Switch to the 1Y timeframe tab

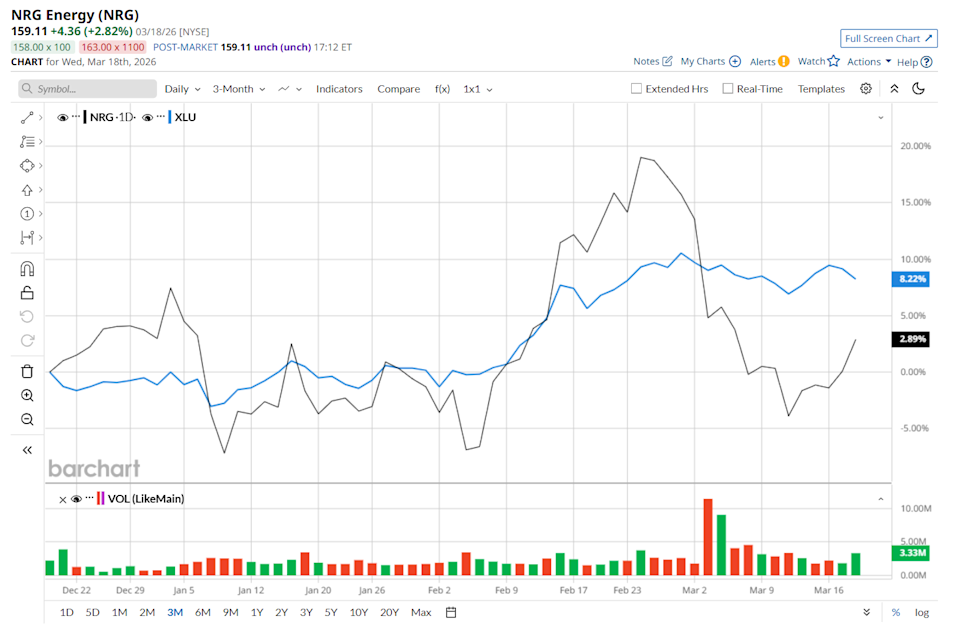pyautogui.click(x=256, y=612)
